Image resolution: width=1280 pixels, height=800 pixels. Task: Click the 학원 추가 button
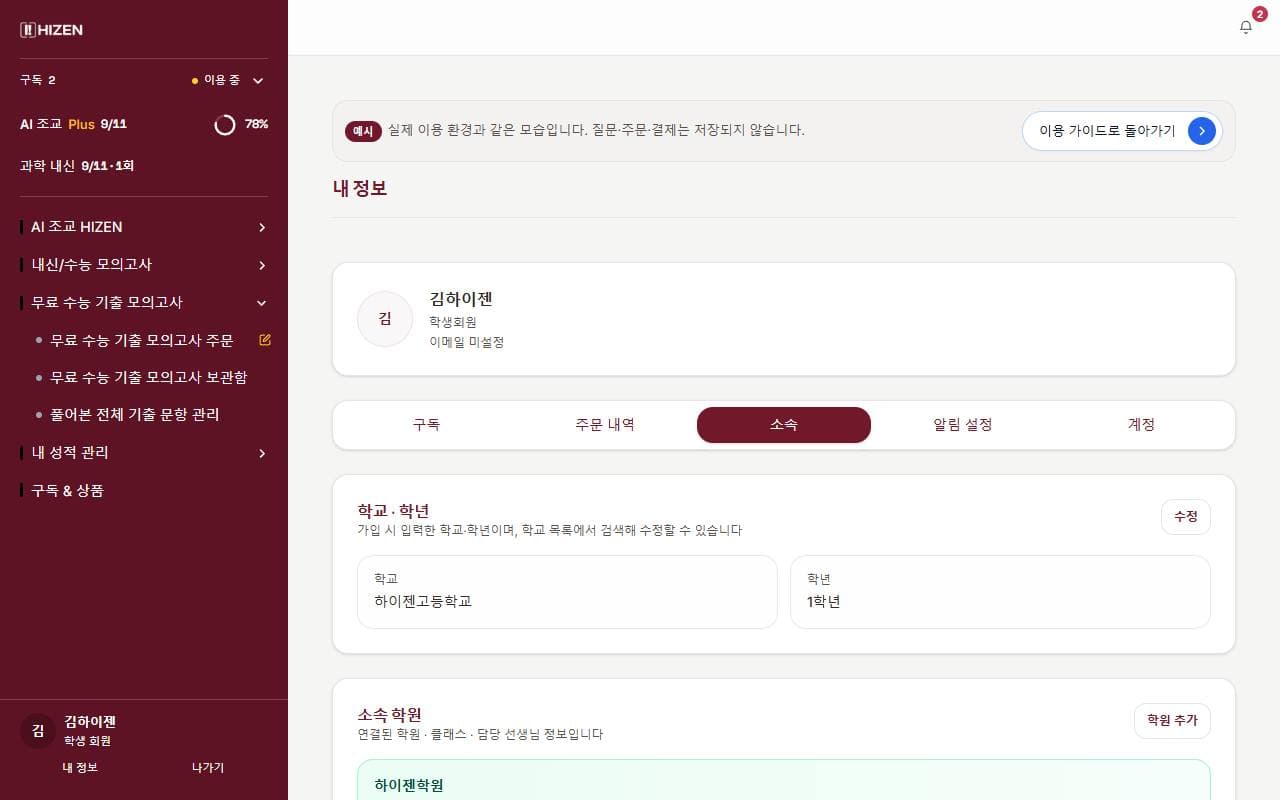tap(1172, 721)
